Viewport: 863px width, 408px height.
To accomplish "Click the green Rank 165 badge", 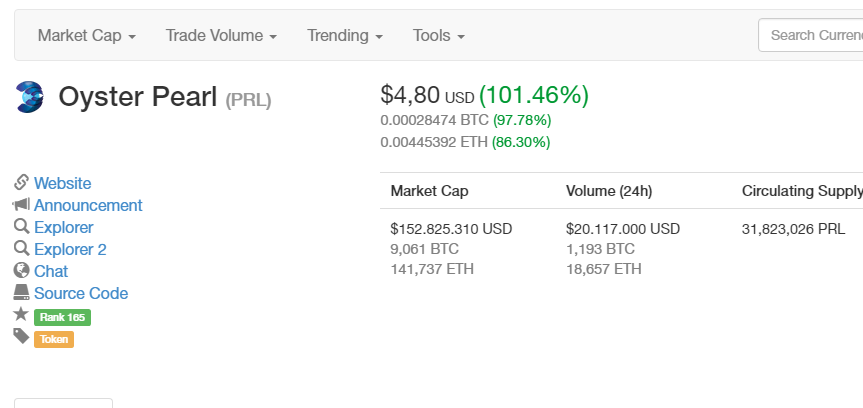I will click(62, 317).
